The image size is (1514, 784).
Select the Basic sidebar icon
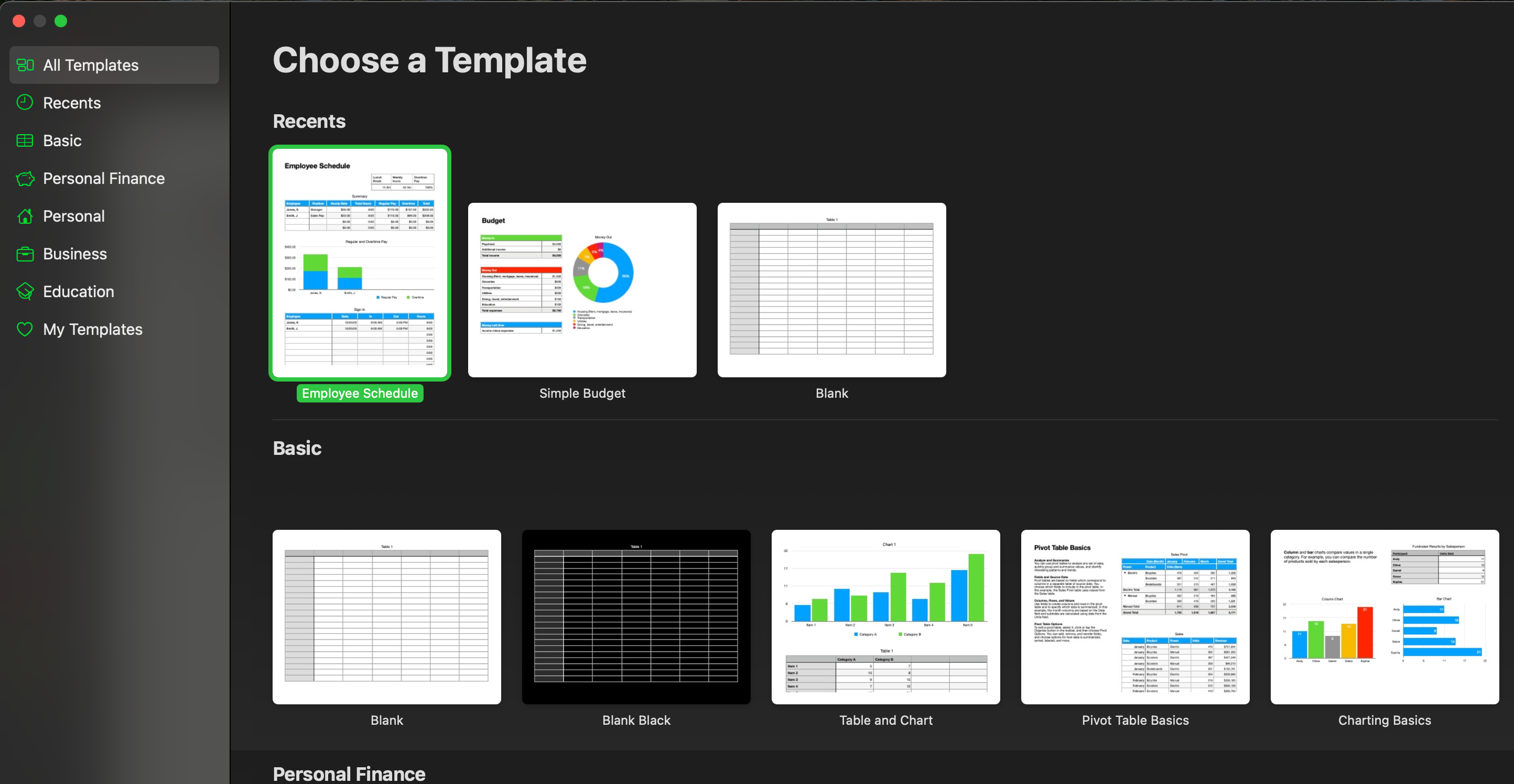point(24,140)
